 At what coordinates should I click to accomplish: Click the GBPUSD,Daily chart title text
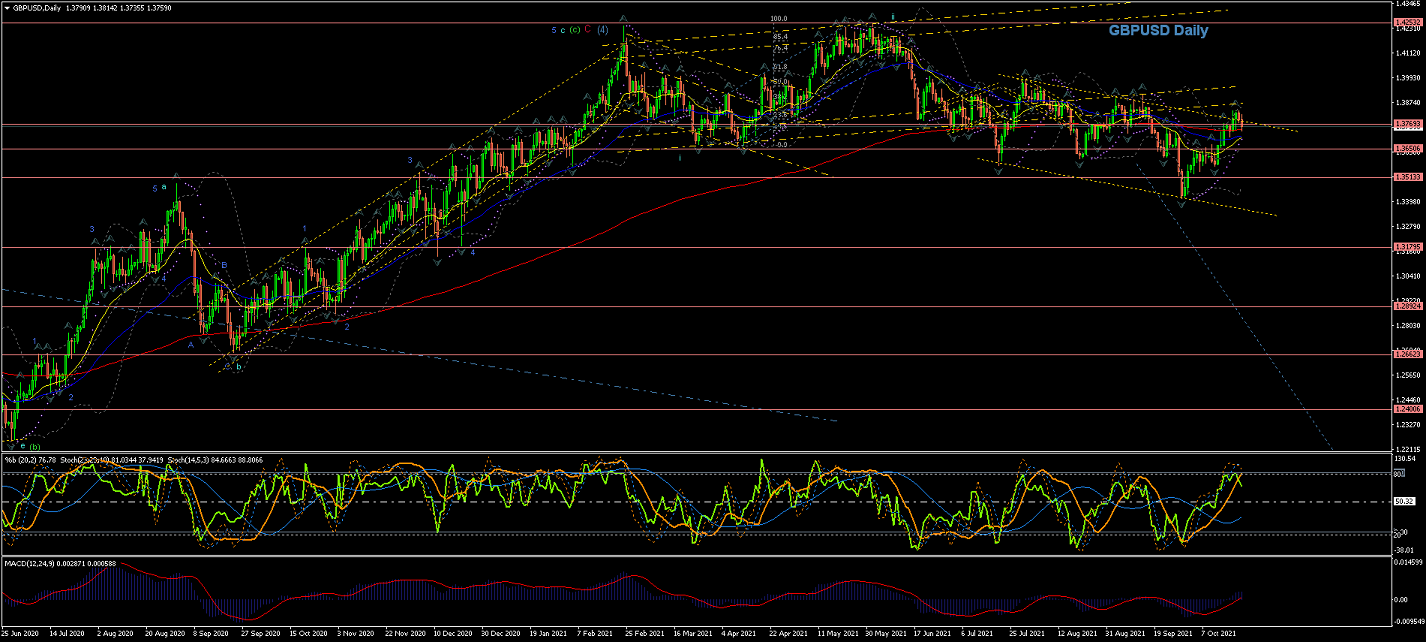(38, 6)
